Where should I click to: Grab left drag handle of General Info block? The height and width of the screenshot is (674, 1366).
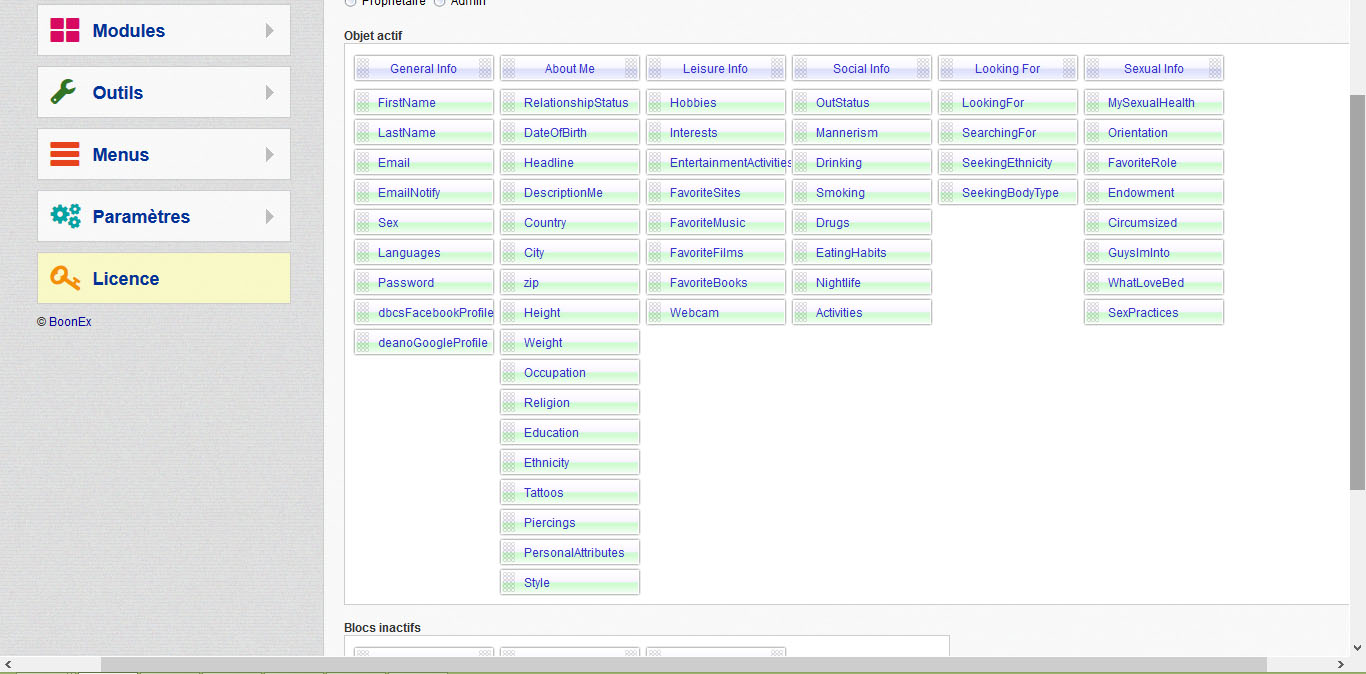pyautogui.click(x=363, y=69)
